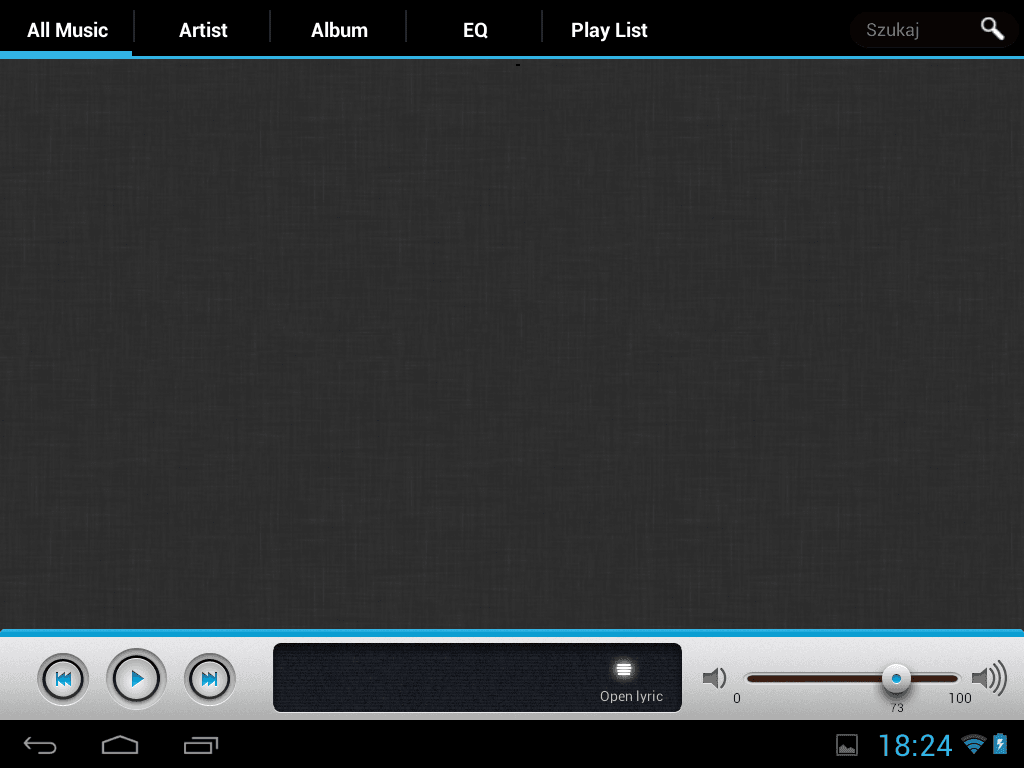1024x768 pixels.
Task: Skip to the next track
Action: pyautogui.click(x=210, y=679)
